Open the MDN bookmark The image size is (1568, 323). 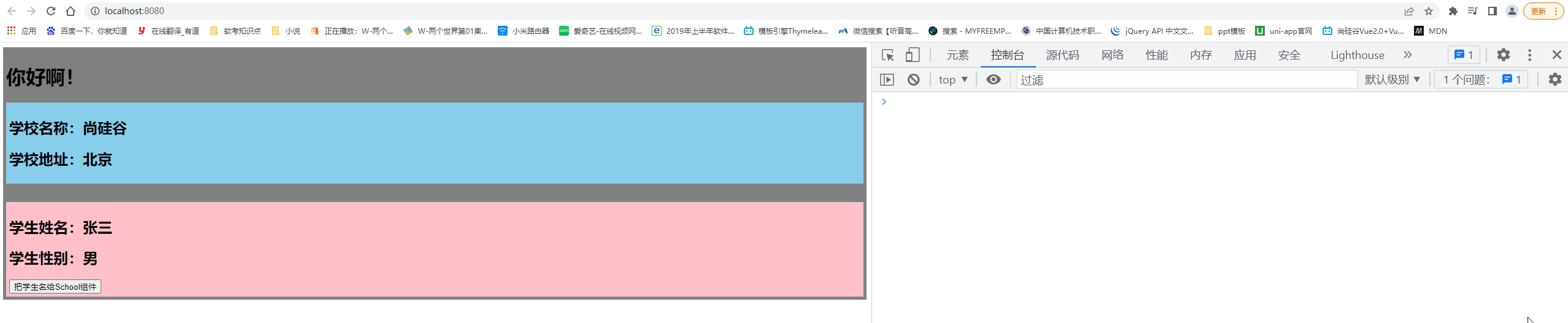[1431, 31]
